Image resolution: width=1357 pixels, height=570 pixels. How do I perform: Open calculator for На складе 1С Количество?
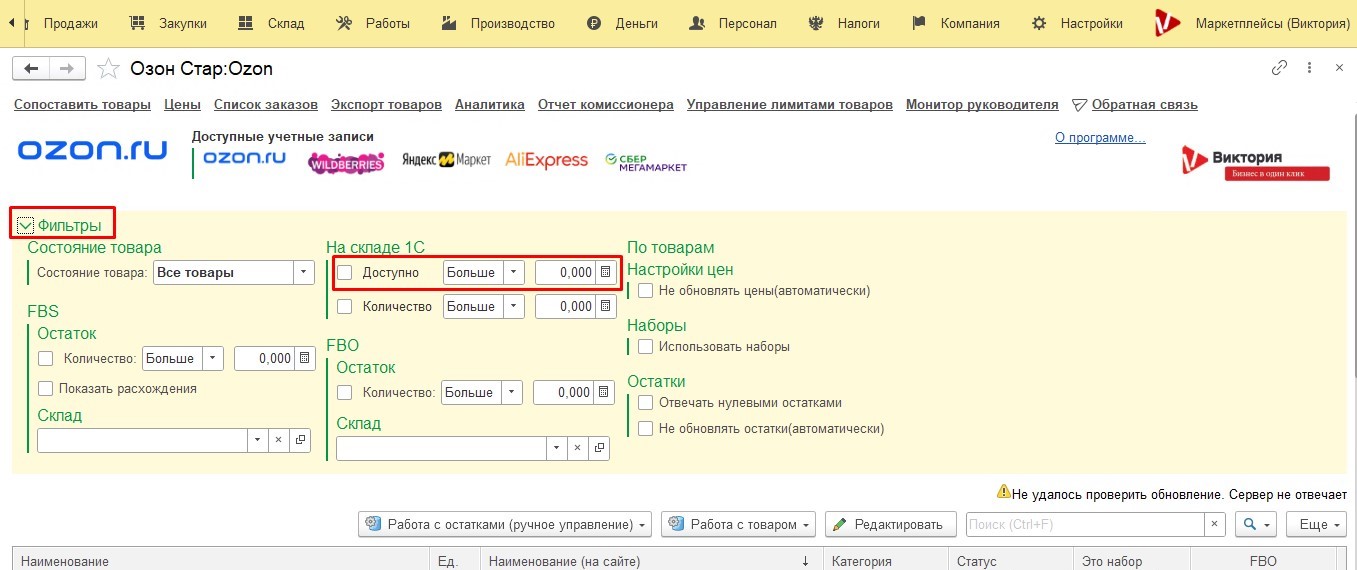606,306
